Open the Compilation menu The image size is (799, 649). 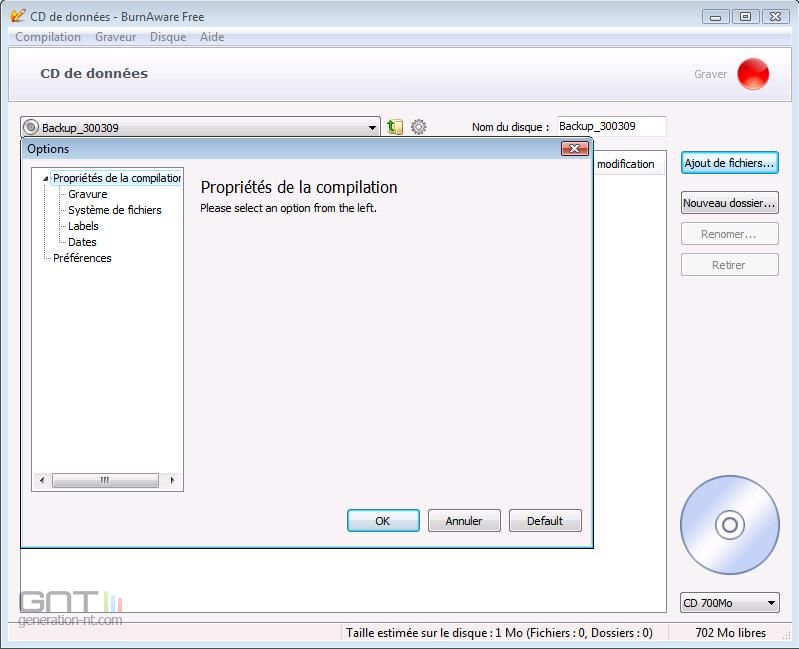click(x=48, y=37)
